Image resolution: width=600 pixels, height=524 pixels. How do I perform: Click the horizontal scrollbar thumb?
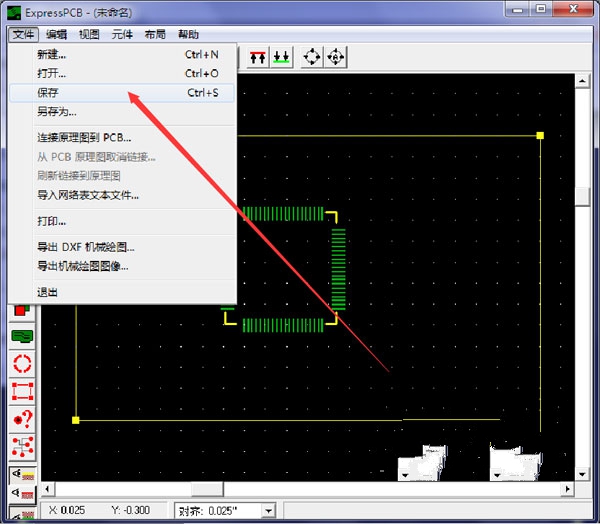[207, 489]
